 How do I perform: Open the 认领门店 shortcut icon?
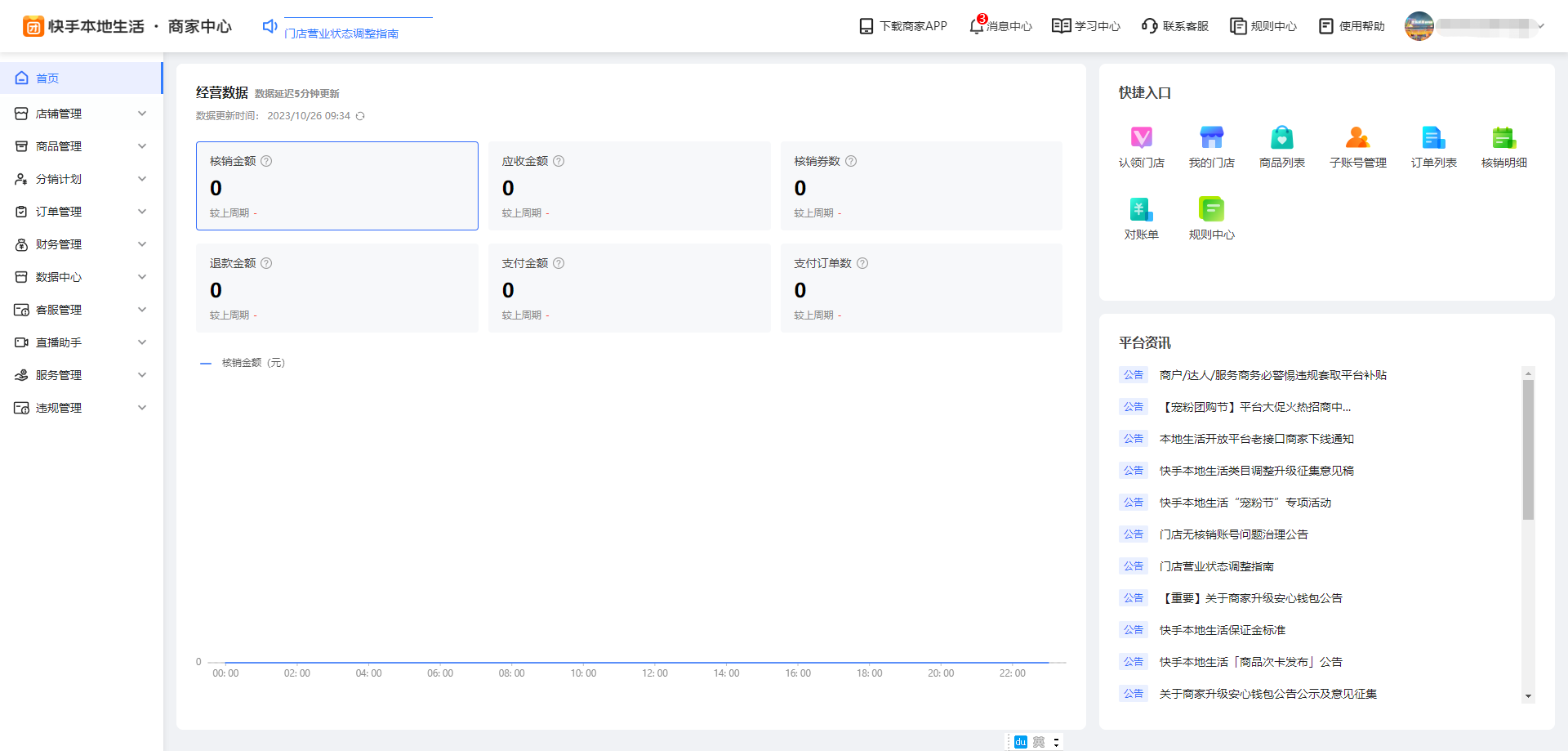coord(1141,138)
